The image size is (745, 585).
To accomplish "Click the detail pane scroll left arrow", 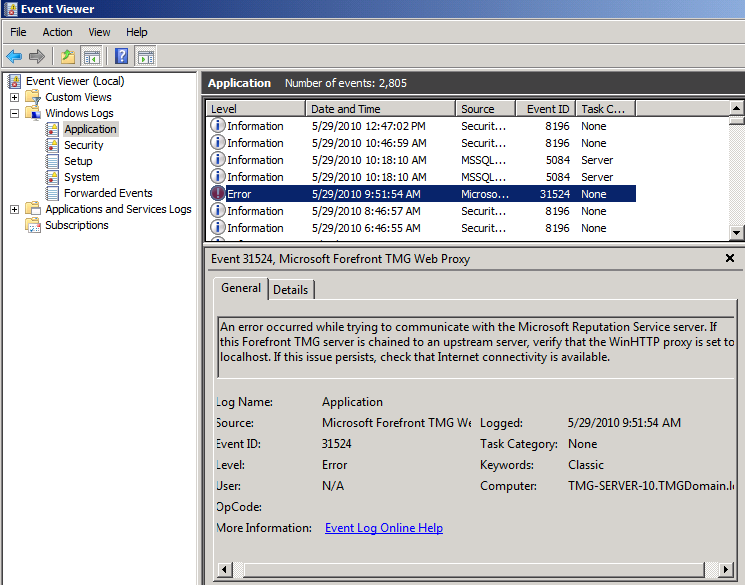I will [225, 569].
